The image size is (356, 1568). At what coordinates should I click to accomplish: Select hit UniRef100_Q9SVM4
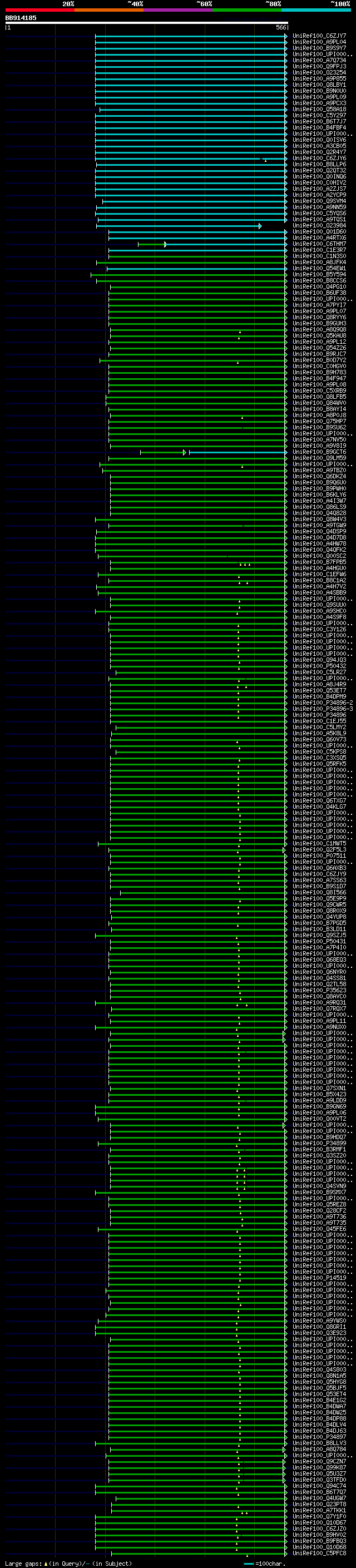319,201
